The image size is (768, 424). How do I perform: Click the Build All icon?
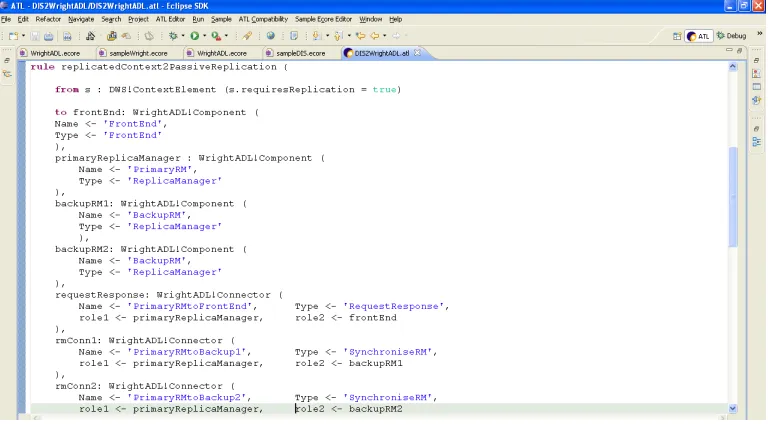click(90, 36)
